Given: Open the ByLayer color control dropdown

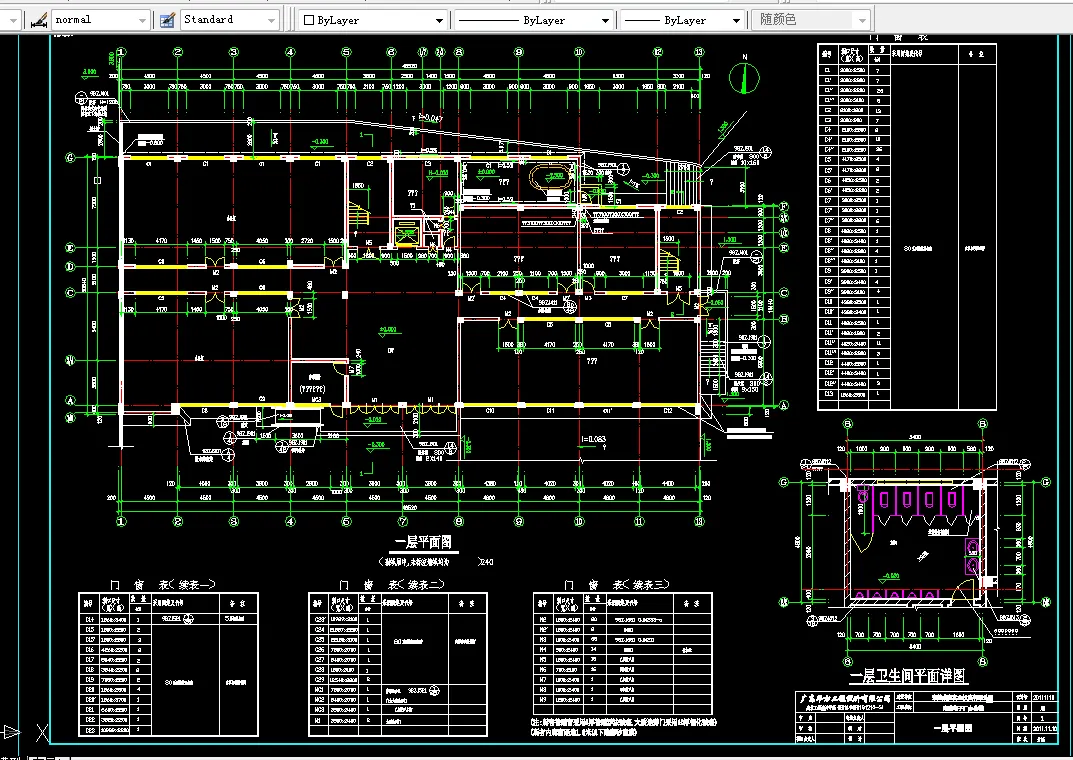Looking at the screenshot, I should (x=374, y=21).
